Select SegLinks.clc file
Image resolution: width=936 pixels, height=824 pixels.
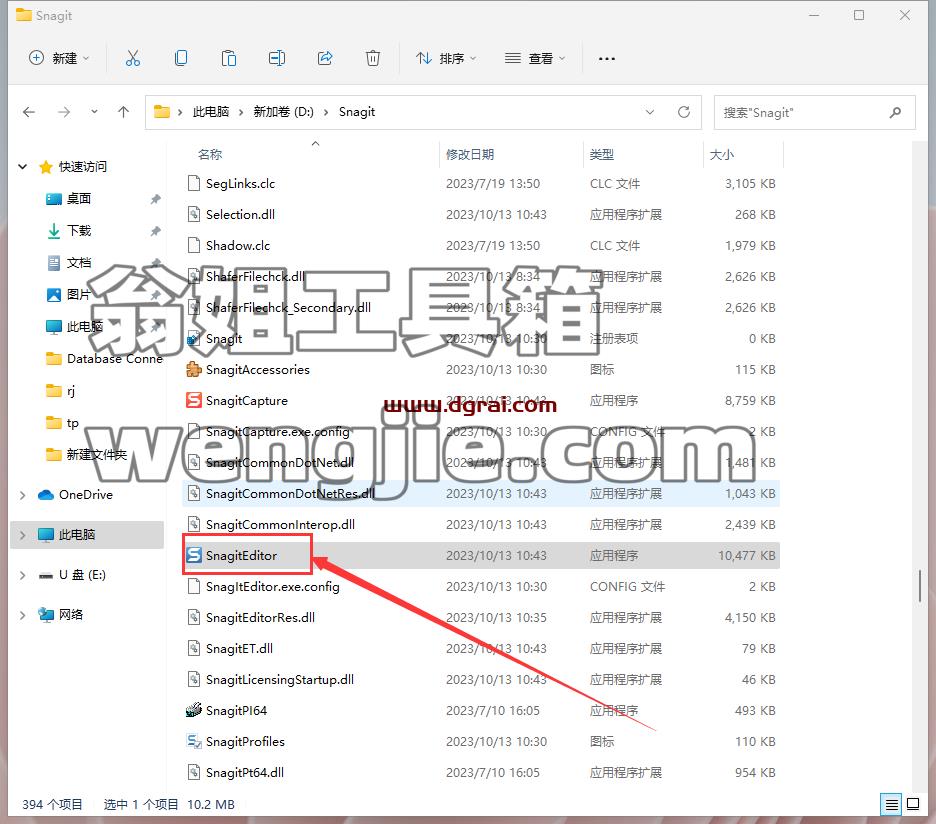[x=481, y=183]
